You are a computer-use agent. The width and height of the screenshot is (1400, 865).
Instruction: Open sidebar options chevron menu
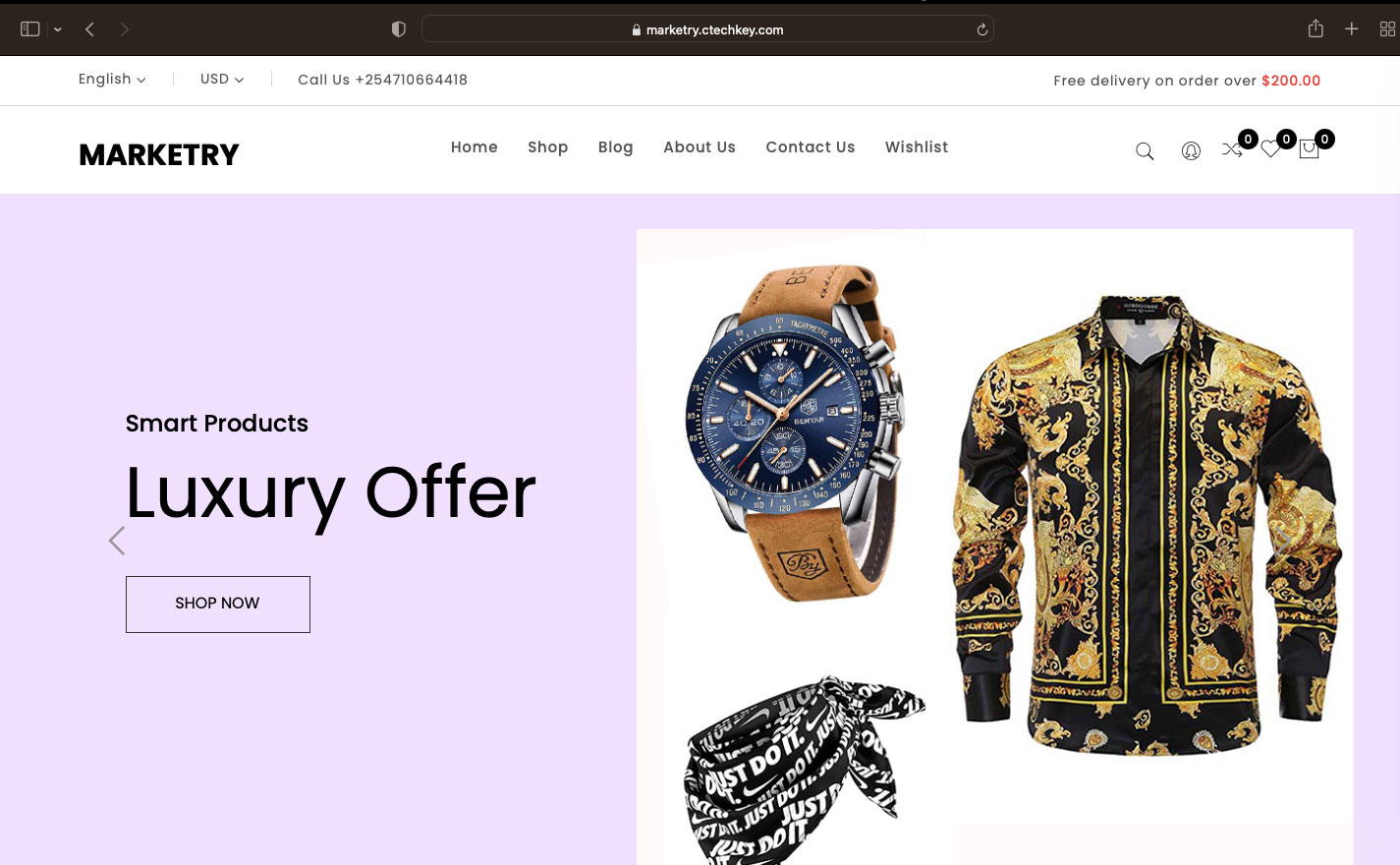58,29
